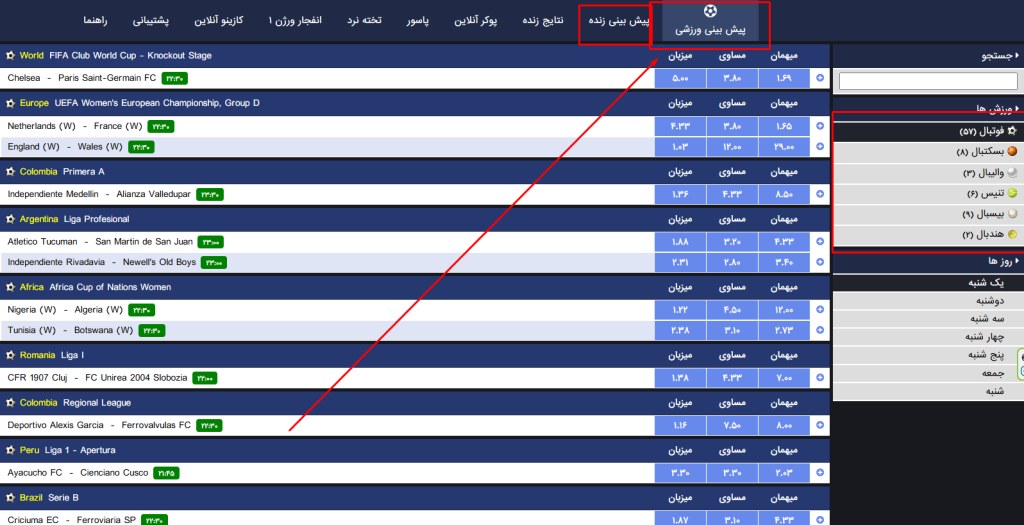This screenshot has width=1024, height=525.
Task: Open the پشتیبانی support menu item
Action: 150,21
